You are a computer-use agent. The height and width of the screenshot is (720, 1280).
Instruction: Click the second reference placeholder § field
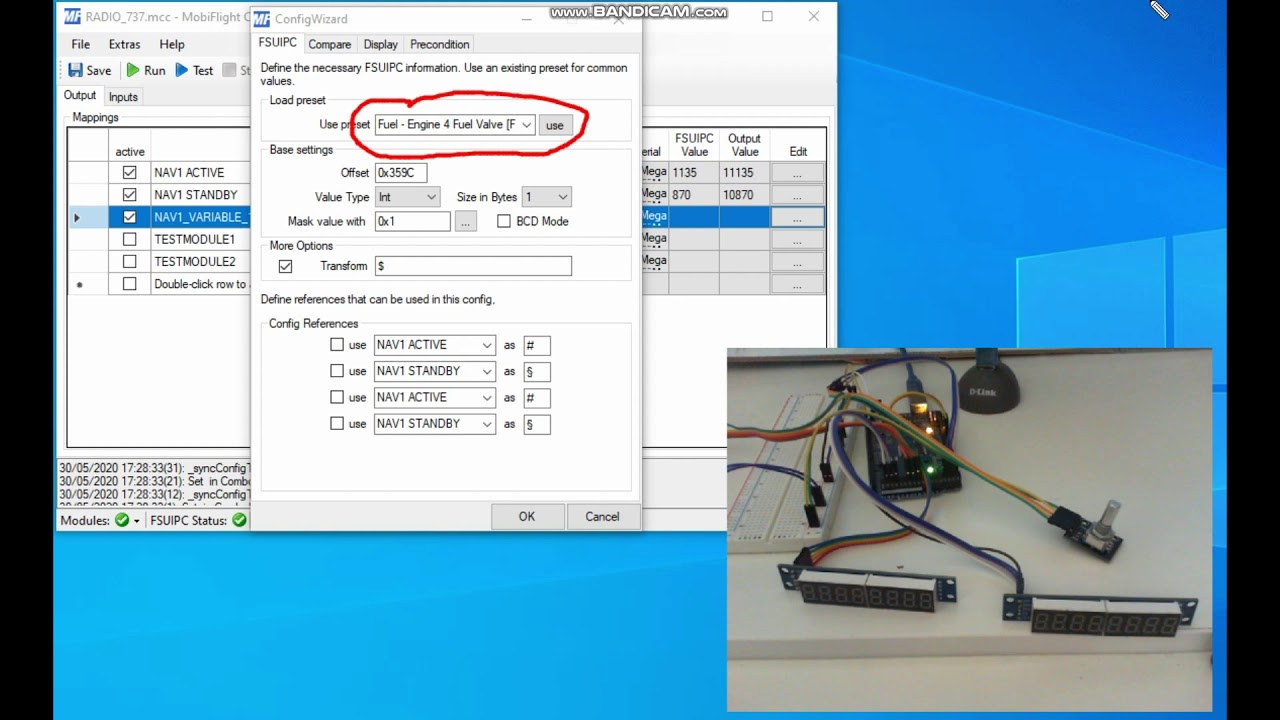click(x=537, y=371)
